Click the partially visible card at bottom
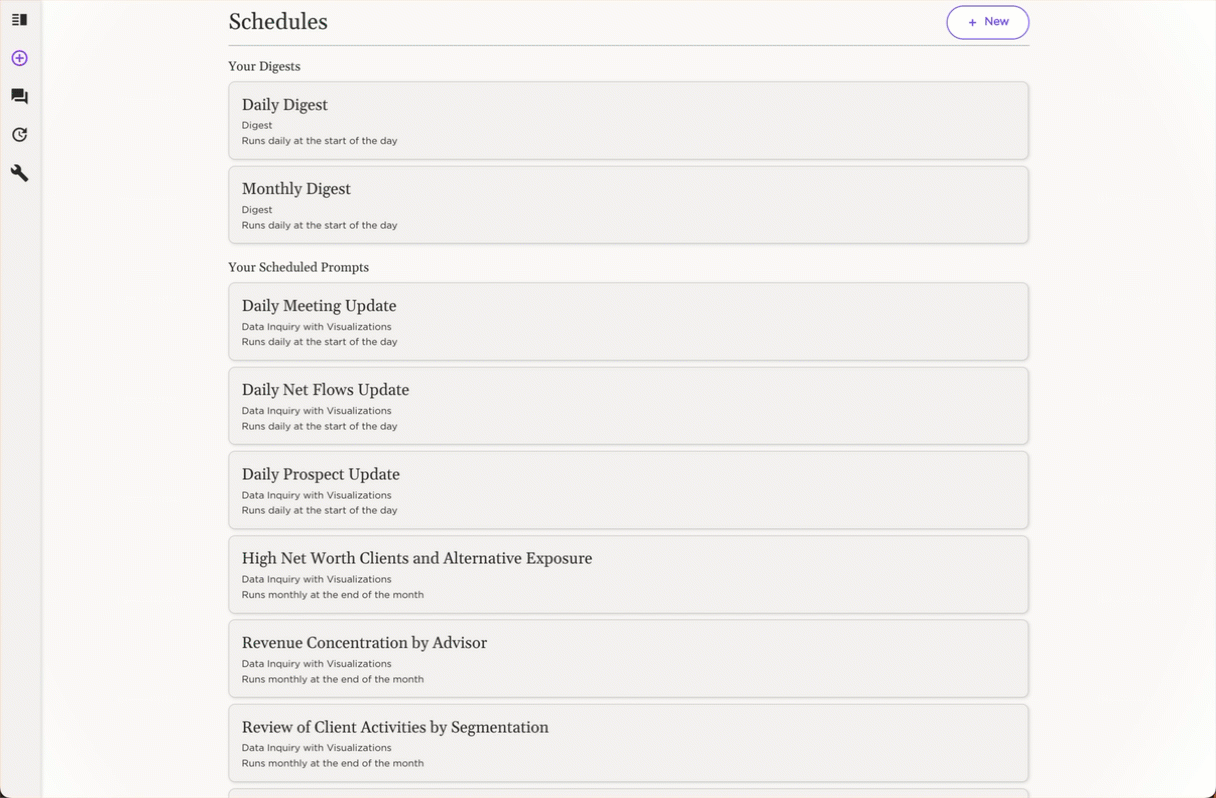The image size is (1216, 798). pyautogui.click(x=628, y=793)
